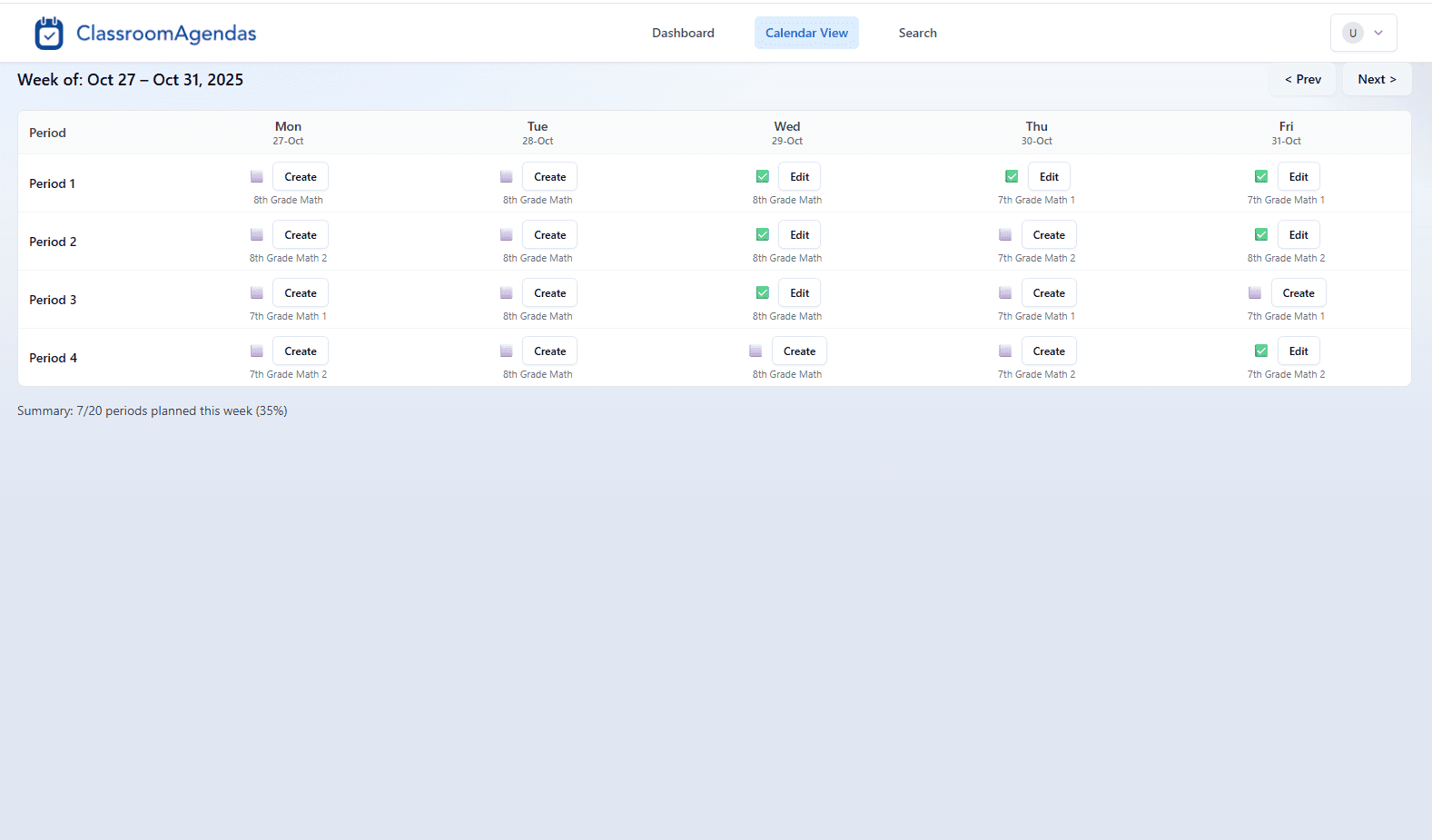This screenshot has height=840, width=1432.
Task: Click the user avatar U icon
Action: (x=1352, y=33)
